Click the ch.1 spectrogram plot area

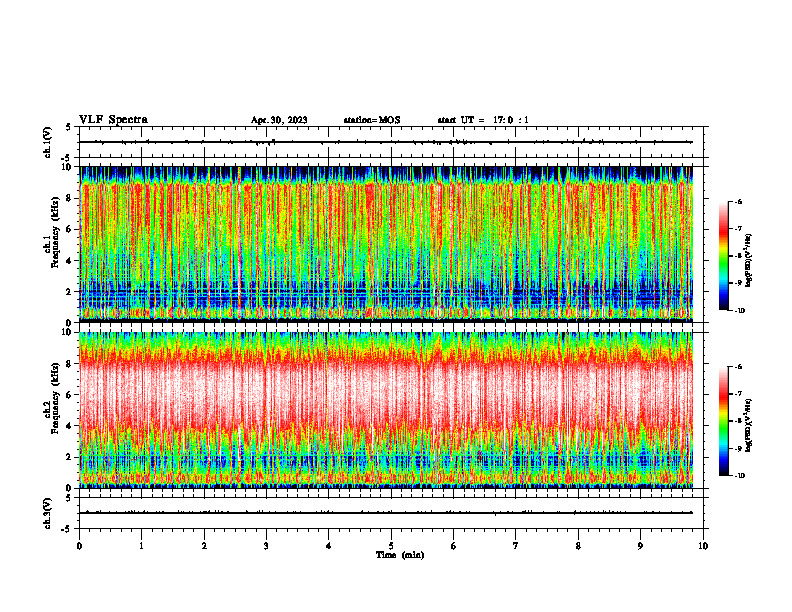(386, 244)
